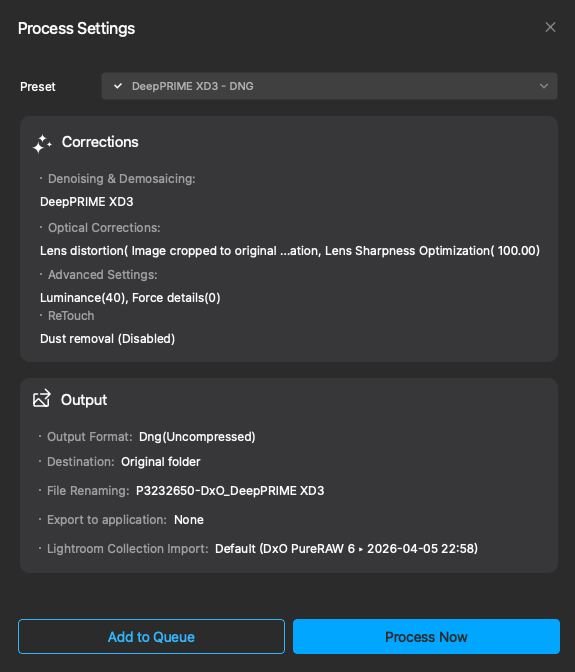Click the Destination label
The image size is (575, 672).
coord(81,462)
